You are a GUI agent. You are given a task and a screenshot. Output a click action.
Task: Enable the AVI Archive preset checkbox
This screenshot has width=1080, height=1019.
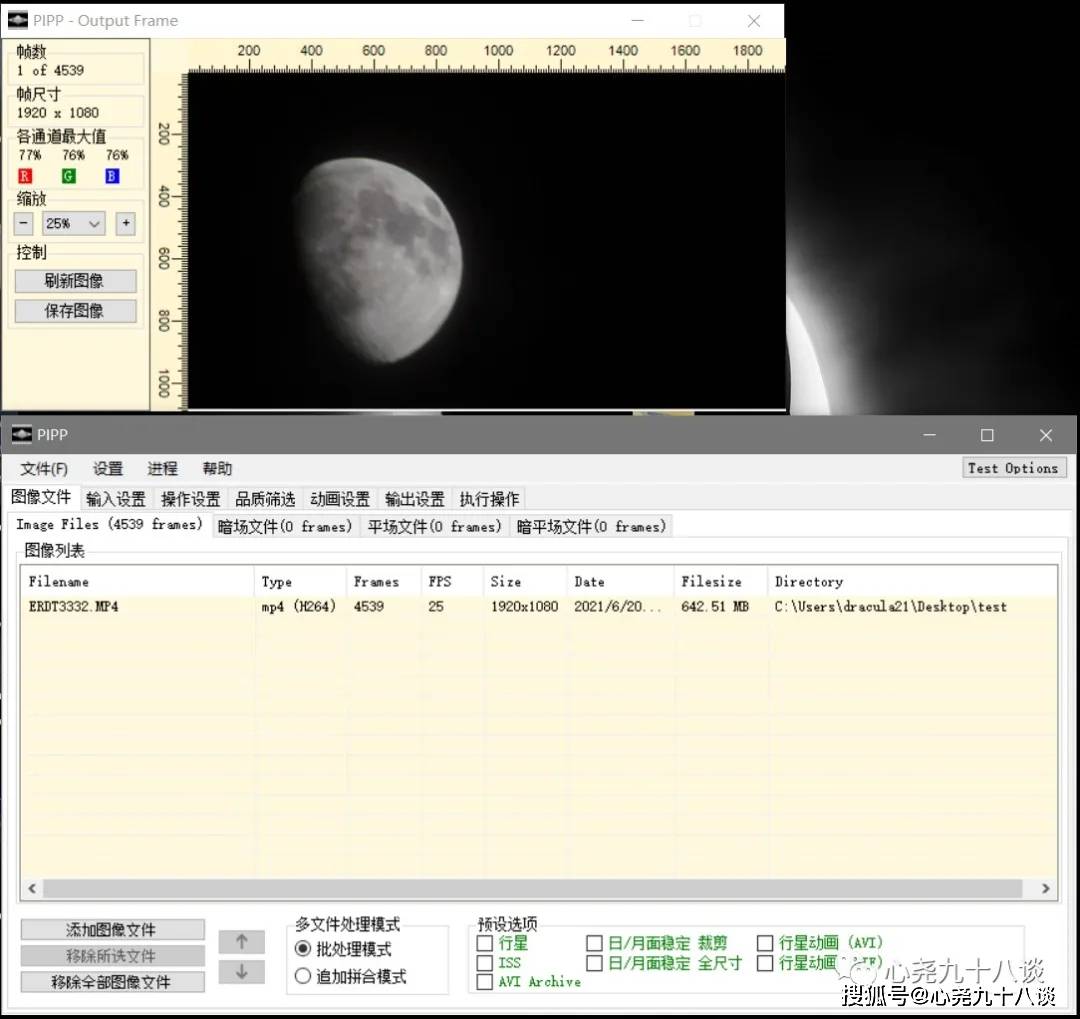pyautogui.click(x=485, y=982)
